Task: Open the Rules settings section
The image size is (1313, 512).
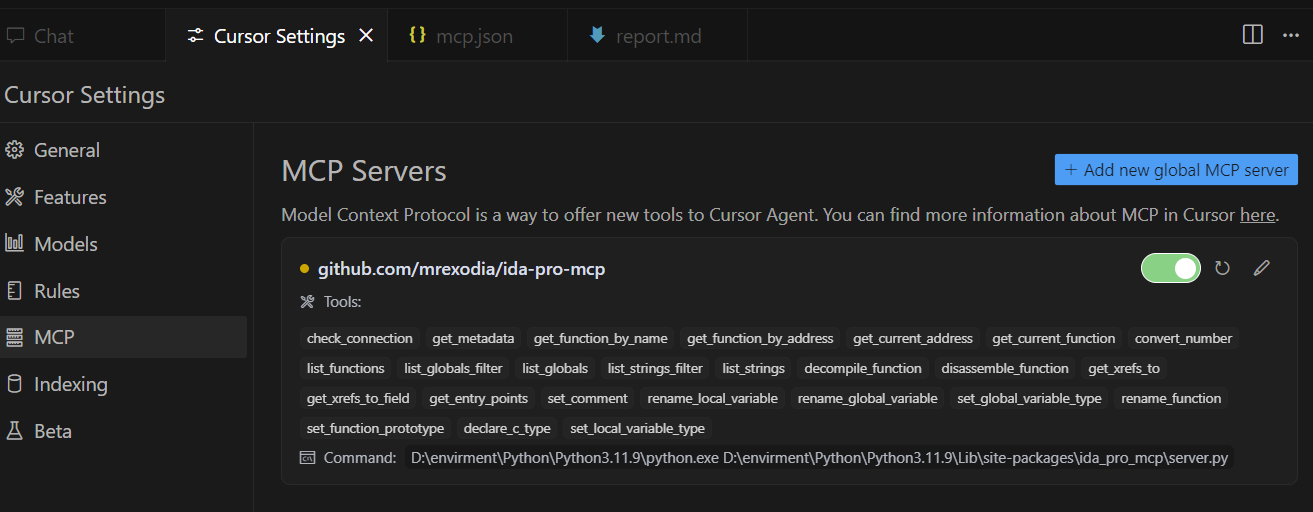Action: (56, 291)
